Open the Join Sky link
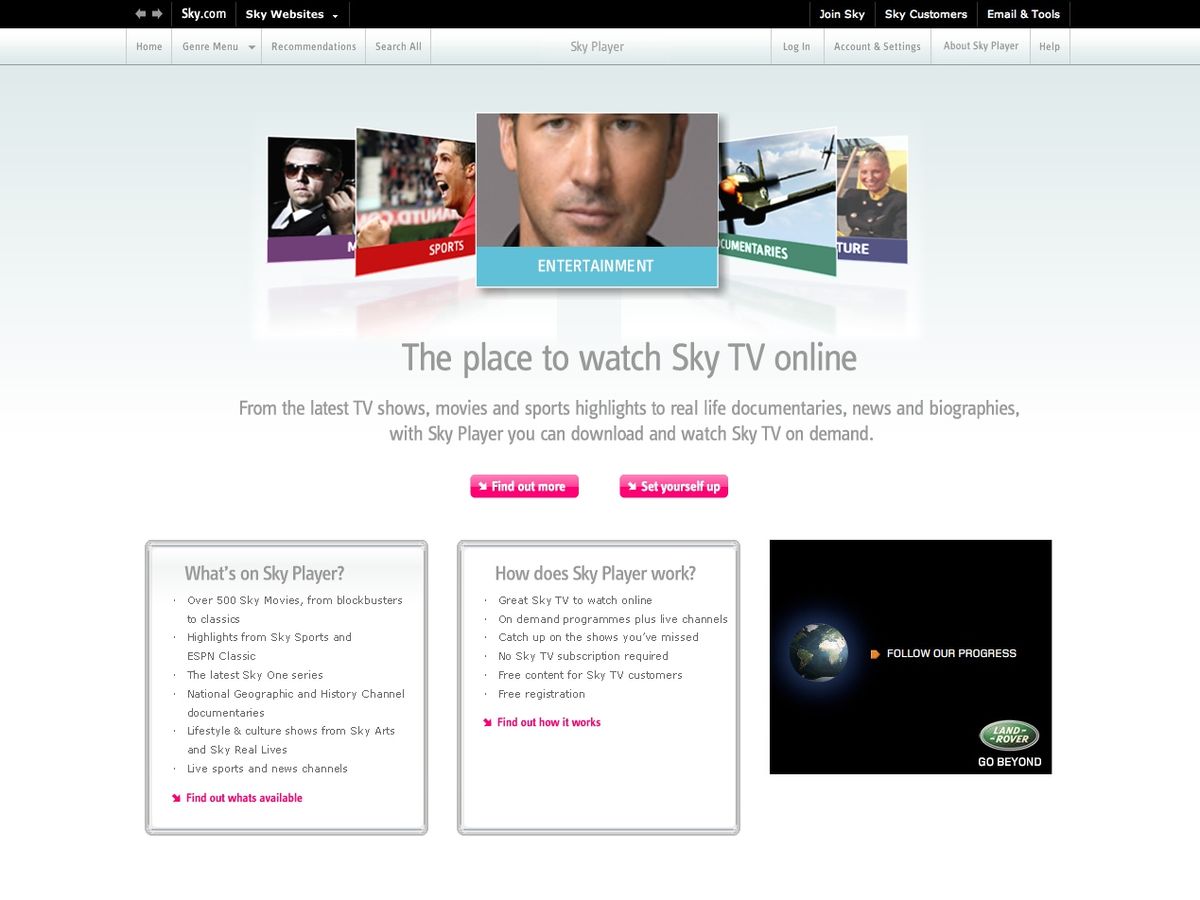1200x900 pixels. click(x=842, y=14)
